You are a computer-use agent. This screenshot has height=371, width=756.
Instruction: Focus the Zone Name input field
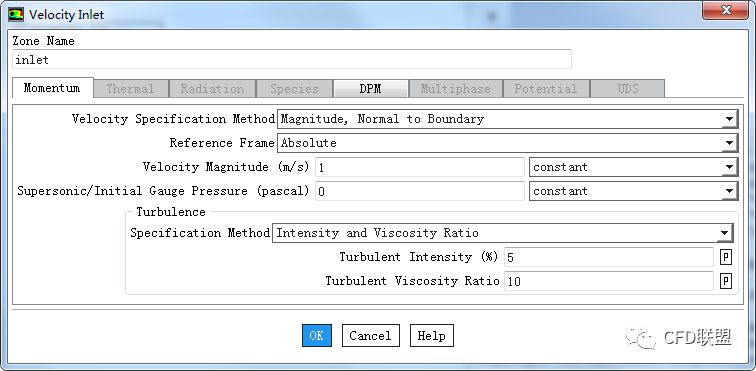point(292,59)
